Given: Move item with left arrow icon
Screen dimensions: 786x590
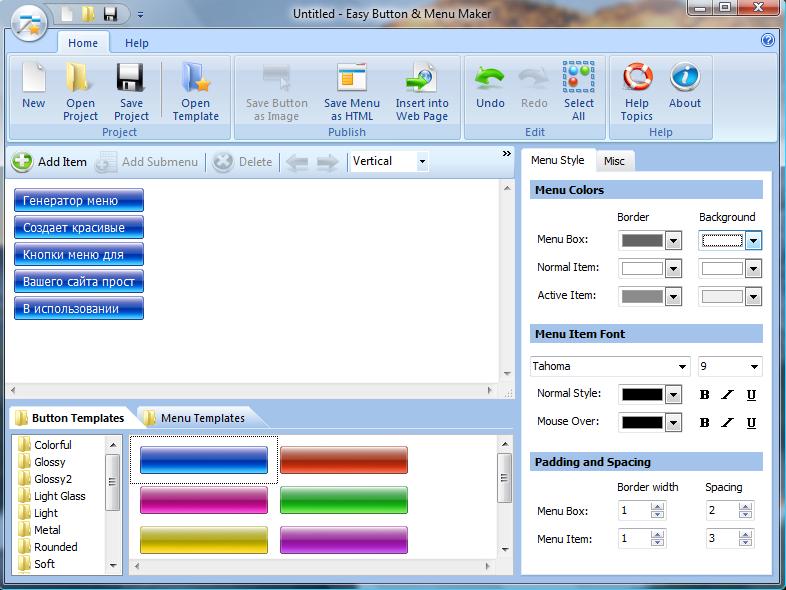Looking at the screenshot, I should pyautogui.click(x=297, y=162).
